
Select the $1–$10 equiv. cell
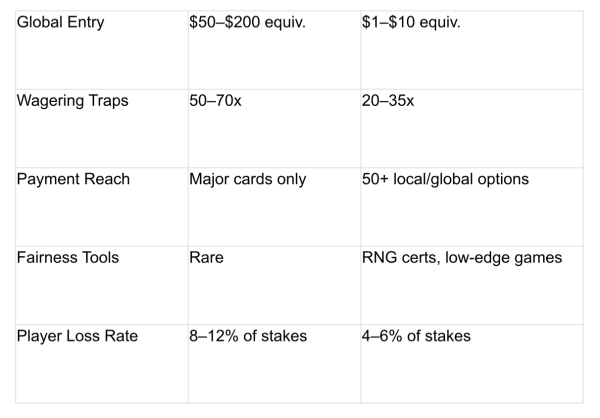pyautogui.click(x=472, y=50)
